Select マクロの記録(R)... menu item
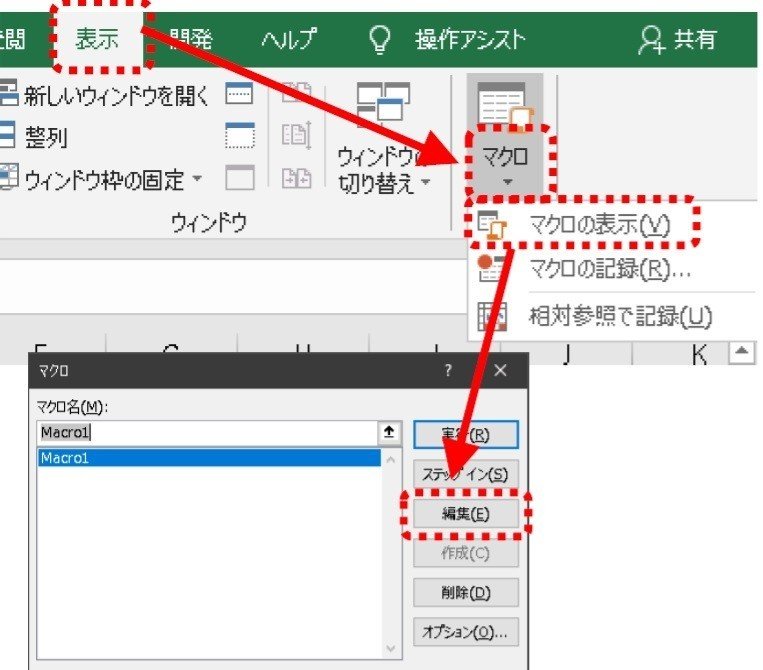This screenshot has width=763, height=670. click(612, 269)
